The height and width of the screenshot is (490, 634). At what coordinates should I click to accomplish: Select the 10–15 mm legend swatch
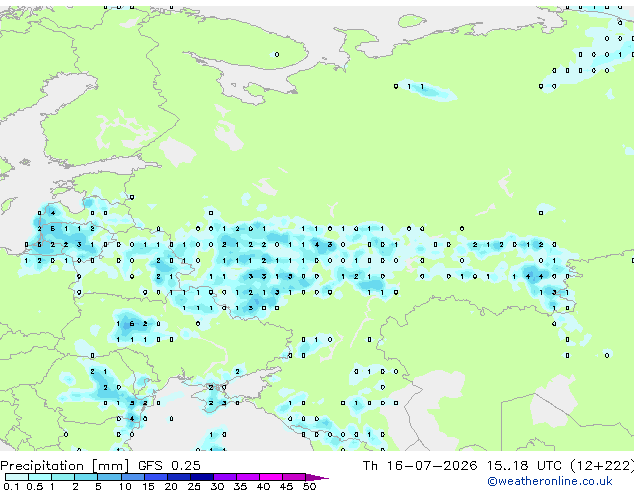pyautogui.click(x=132, y=477)
